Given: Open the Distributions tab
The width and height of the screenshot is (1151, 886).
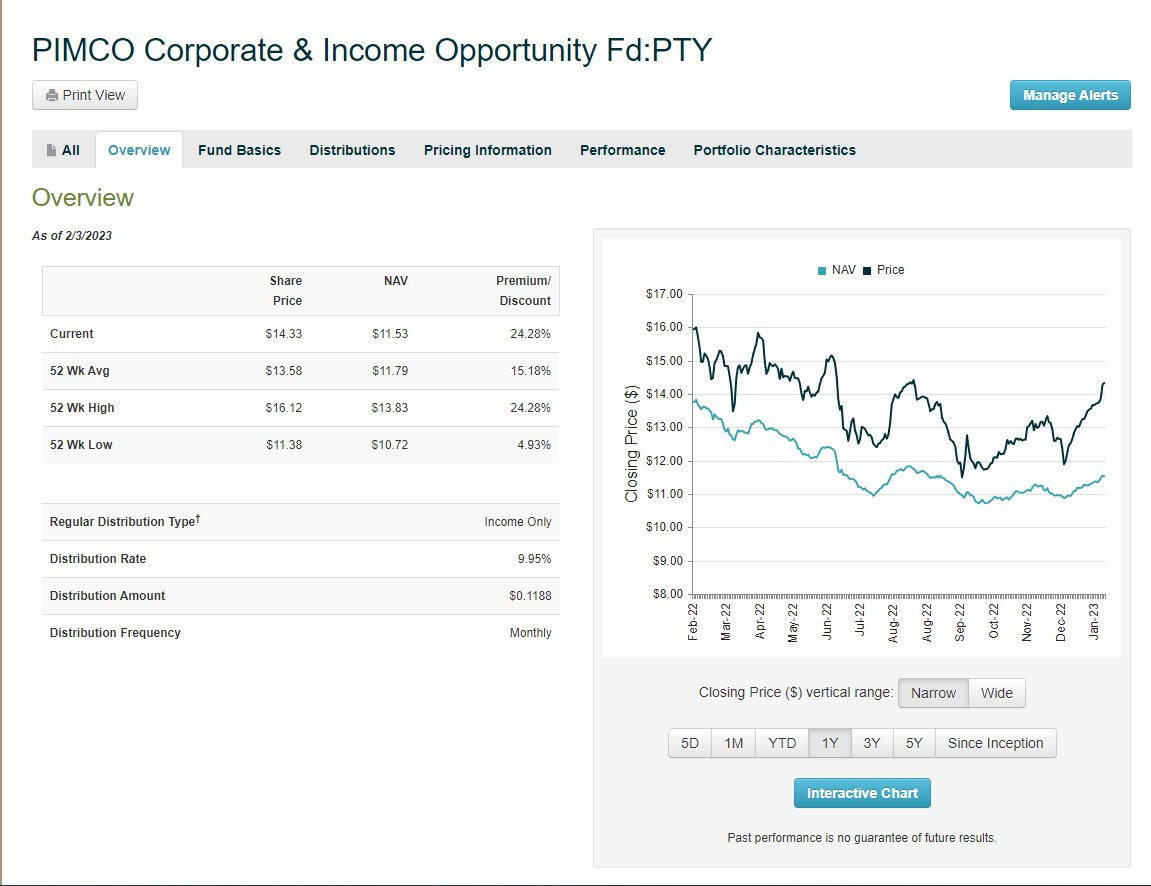Looking at the screenshot, I should click(352, 150).
